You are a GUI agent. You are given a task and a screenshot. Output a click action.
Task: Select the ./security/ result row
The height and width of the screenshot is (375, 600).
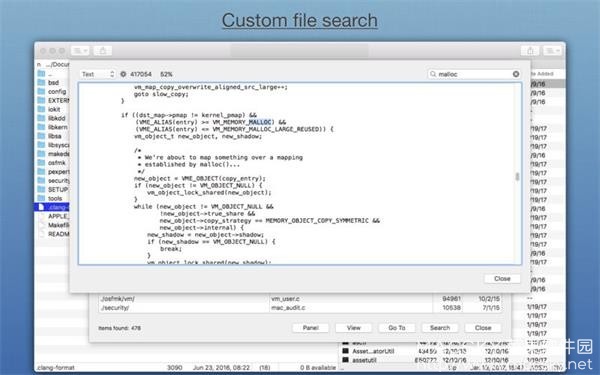point(300,308)
